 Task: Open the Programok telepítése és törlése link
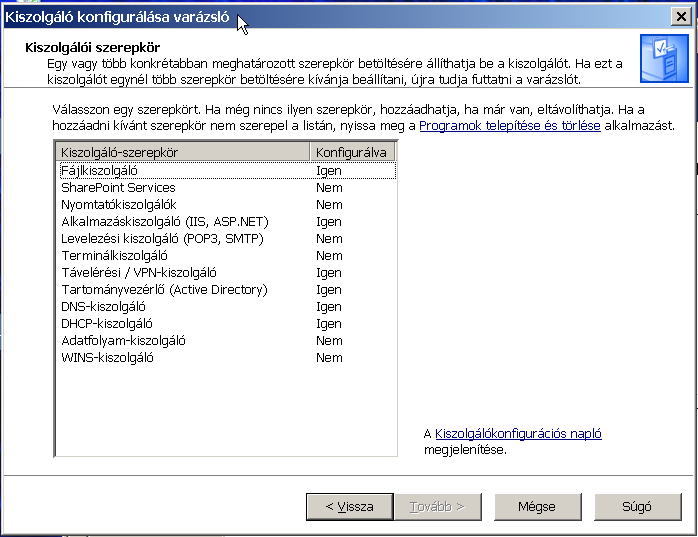[x=510, y=126]
